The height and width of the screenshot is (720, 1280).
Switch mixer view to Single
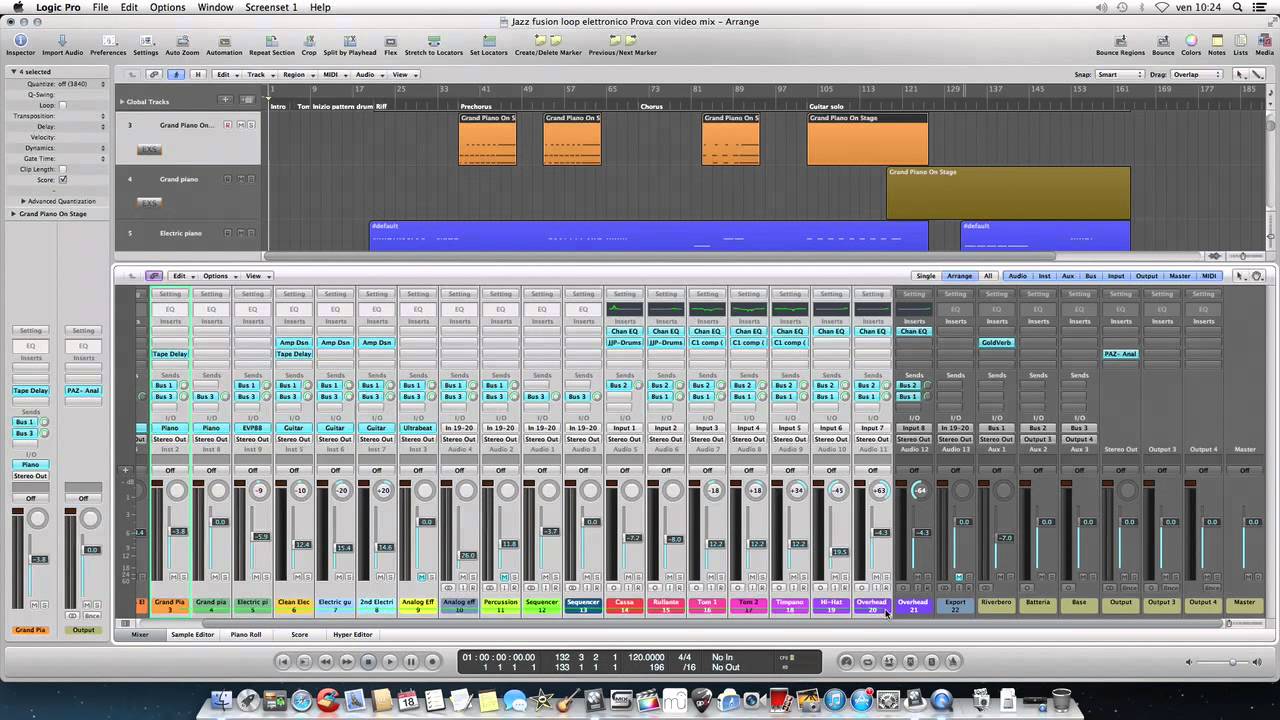pyautogui.click(x=926, y=276)
